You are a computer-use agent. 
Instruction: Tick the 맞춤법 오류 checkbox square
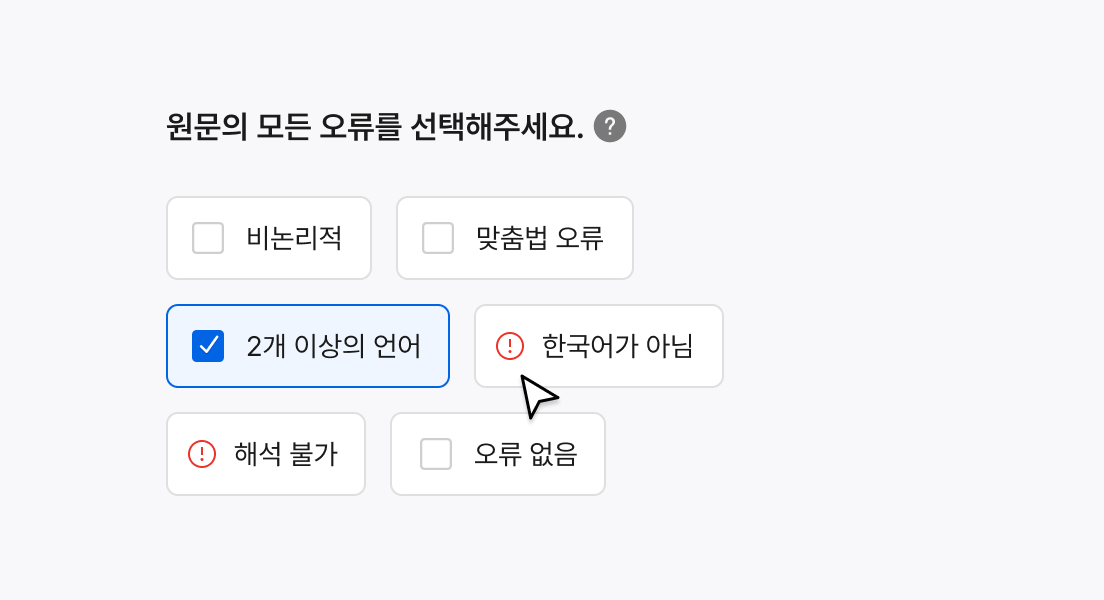[x=438, y=238]
